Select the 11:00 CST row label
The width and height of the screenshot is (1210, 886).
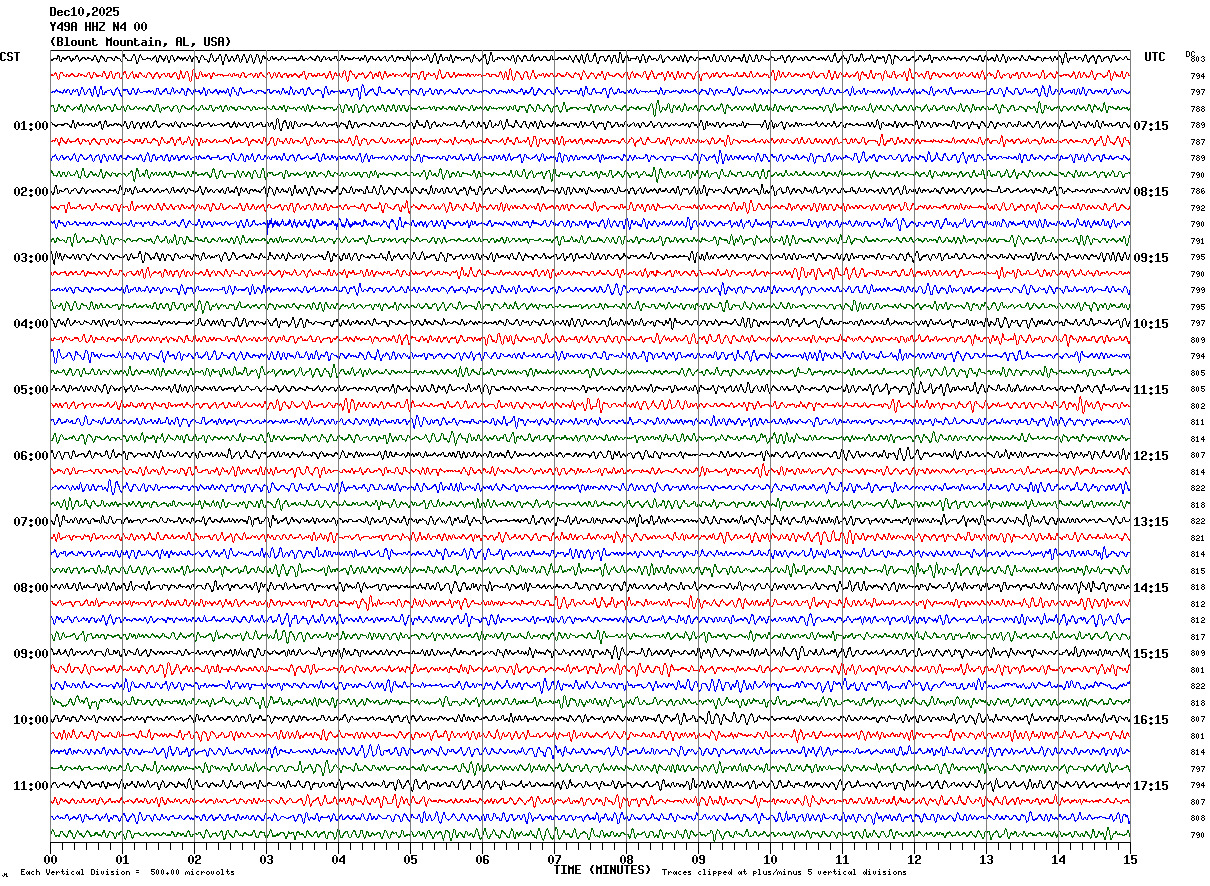pyautogui.click(x=31, y=786)
